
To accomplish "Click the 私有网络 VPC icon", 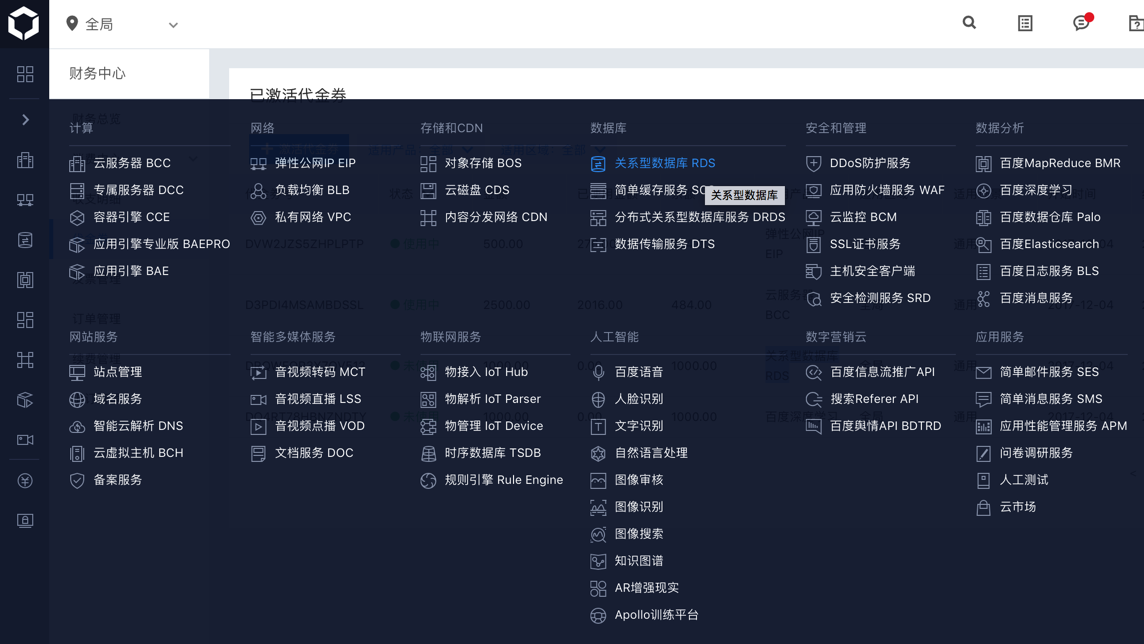I will [x=258, y=217].
